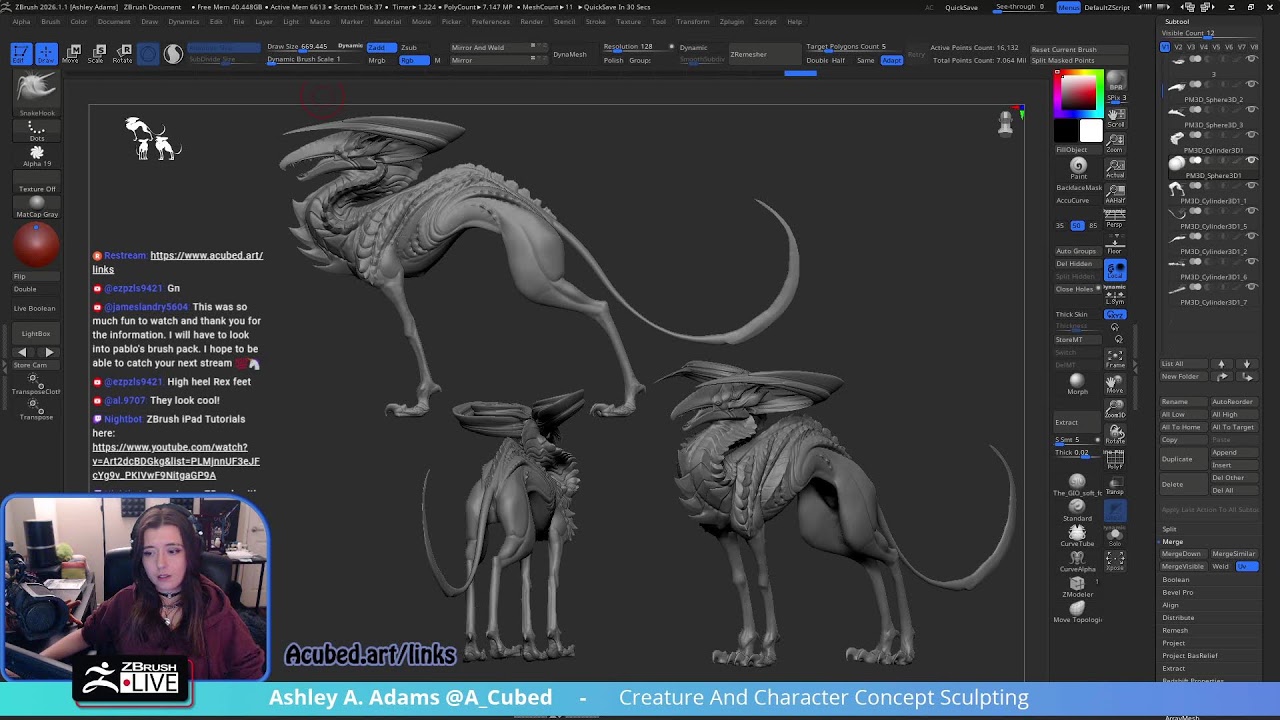Activate the Edit mode button
Screen dimensions: 1280x720
click(x=21, y=54)
